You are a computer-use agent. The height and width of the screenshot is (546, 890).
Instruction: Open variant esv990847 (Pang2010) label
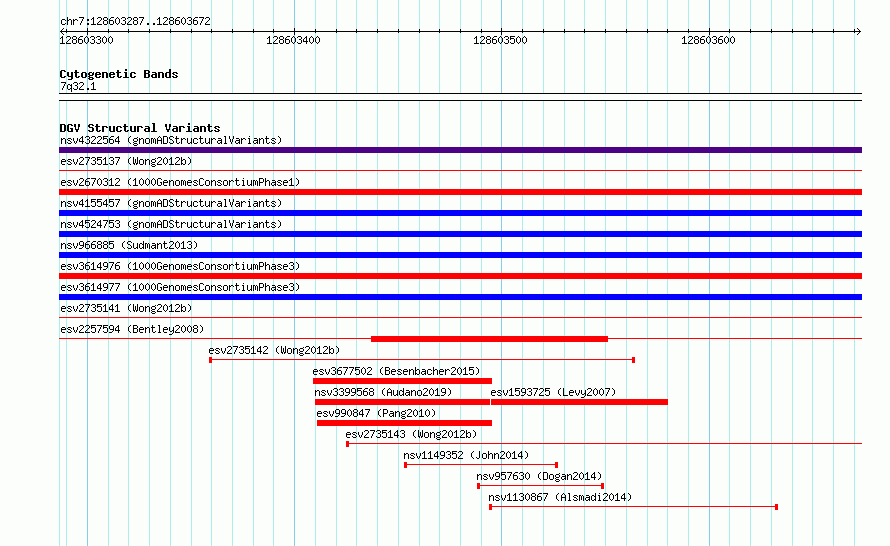[x=376, y=413]
